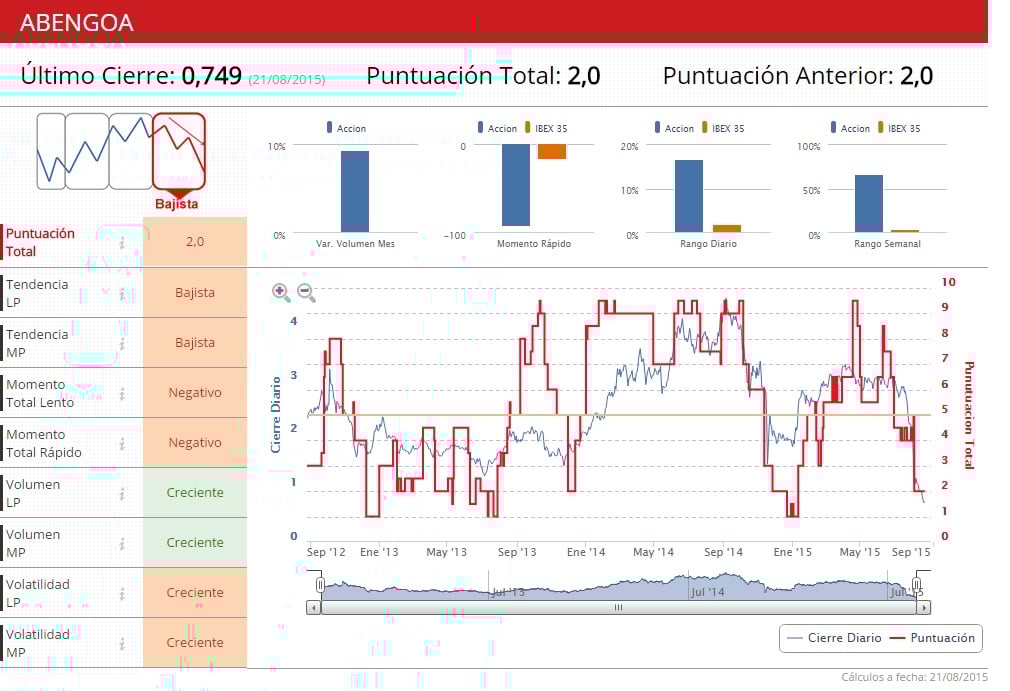The height and width of the screenshot is (691, 1010).
Task: Click the Cierre Diario y-axis title
Action: (276, 415)
